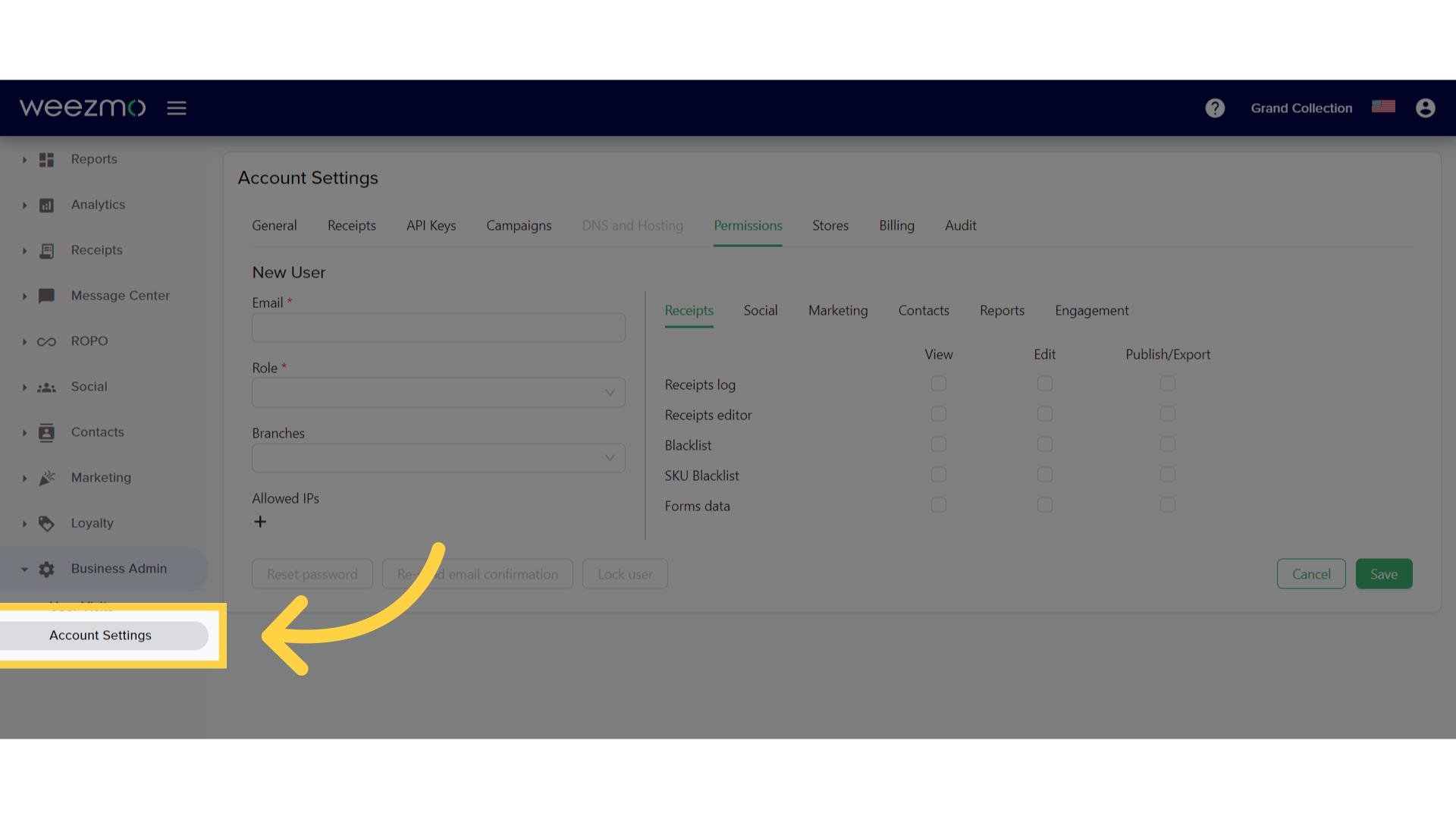Click the Reports dashboard icon in sidebar
Image resolution: width=1456 pixels, height=819 pixels.
[46, 159]
